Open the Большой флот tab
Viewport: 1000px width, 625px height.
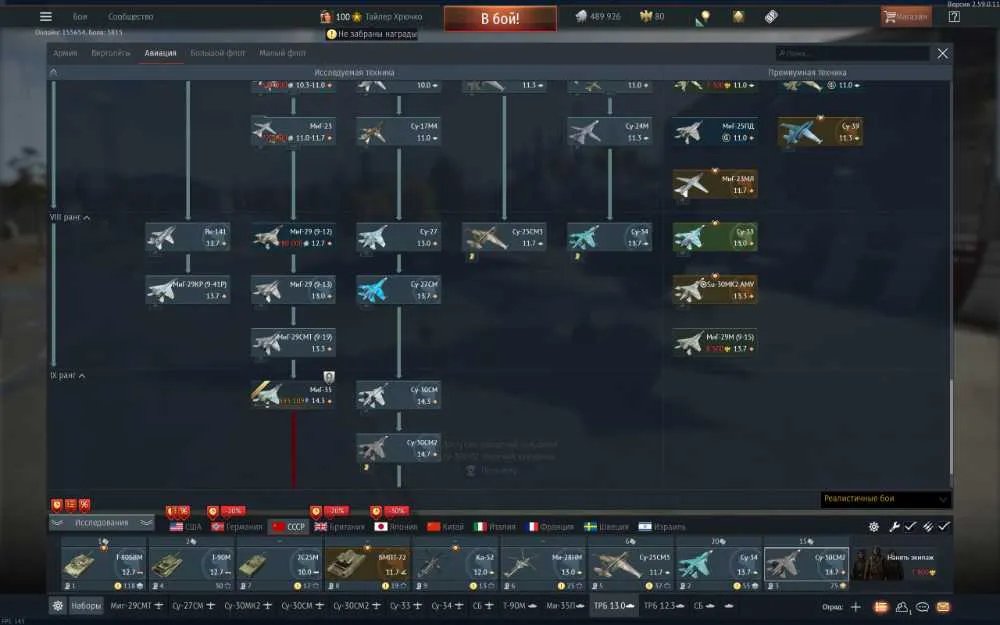pos(217,53)
